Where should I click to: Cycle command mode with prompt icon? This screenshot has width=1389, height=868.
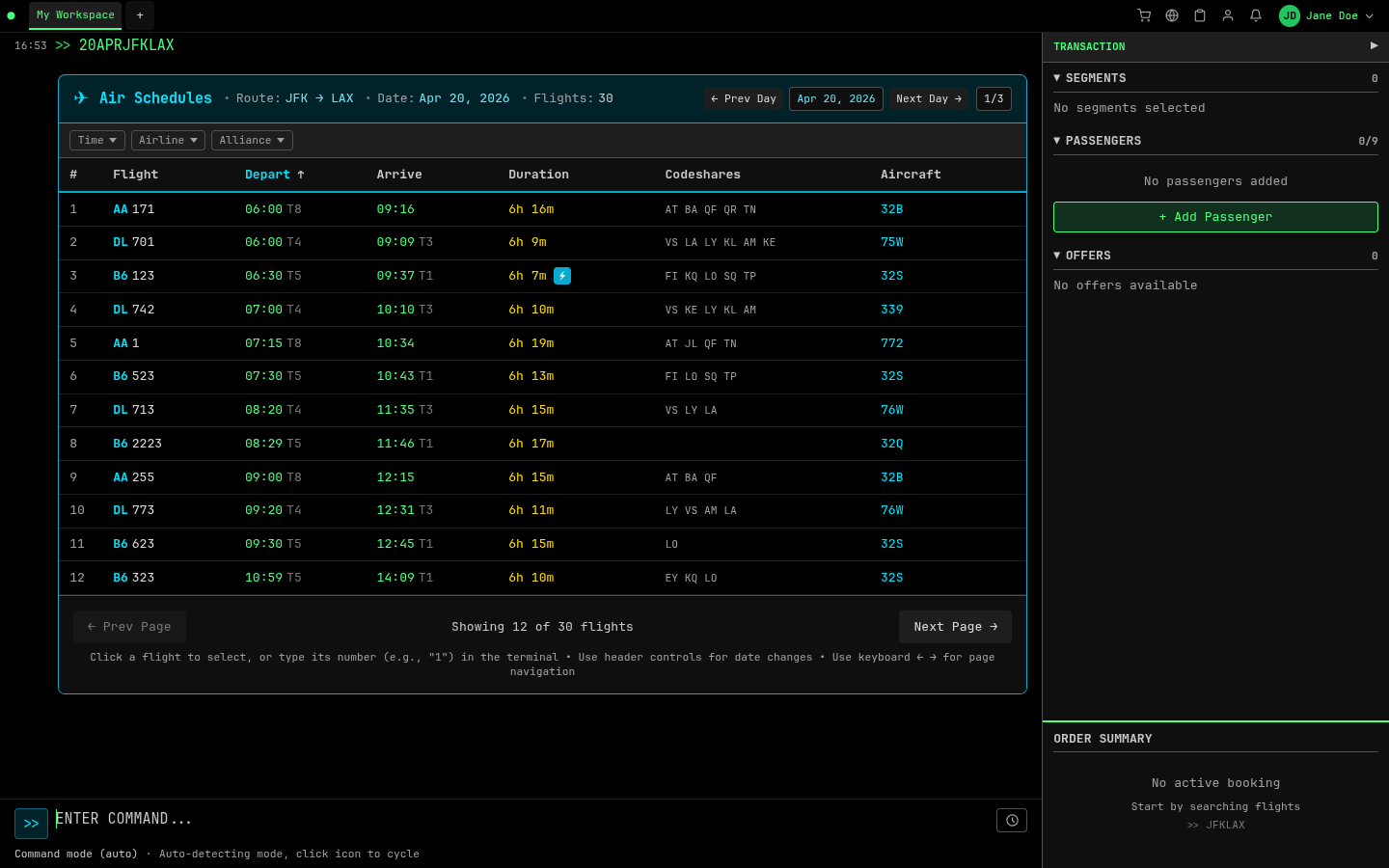point(31,824)
